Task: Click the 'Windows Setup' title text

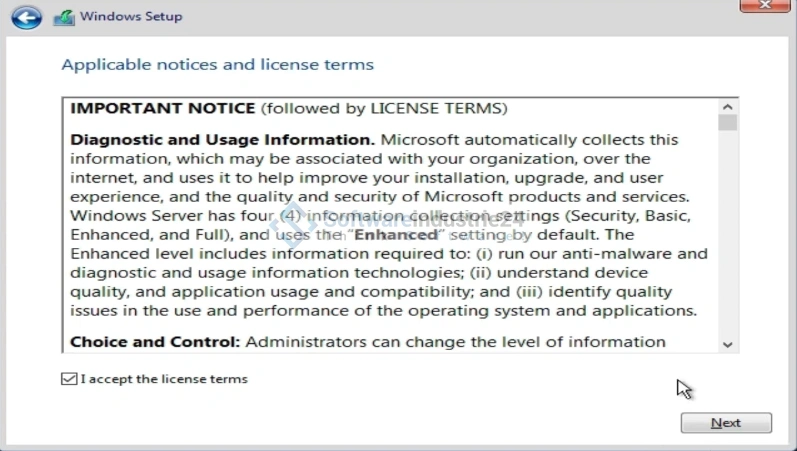Action: [131, 17]
